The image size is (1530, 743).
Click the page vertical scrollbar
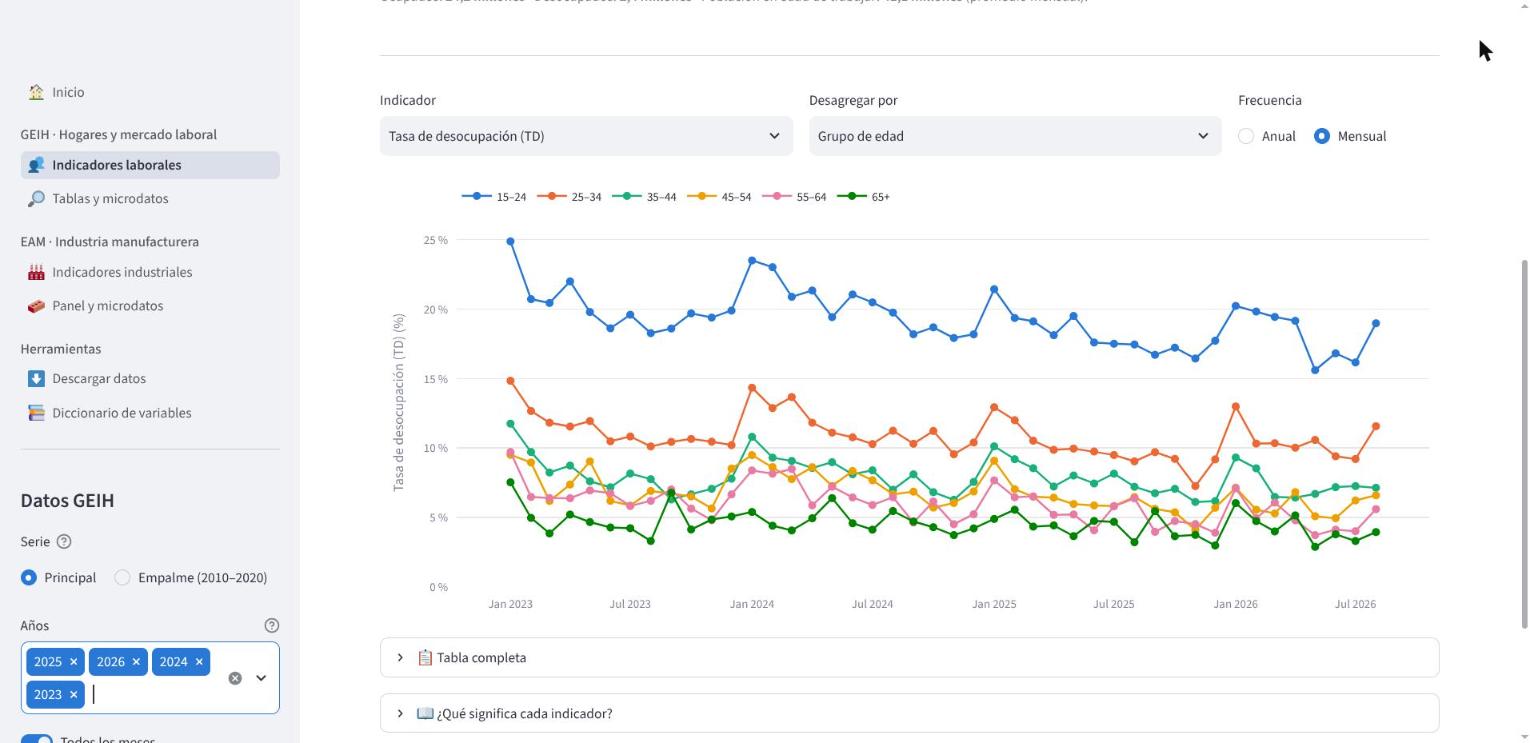(1524, 445)
